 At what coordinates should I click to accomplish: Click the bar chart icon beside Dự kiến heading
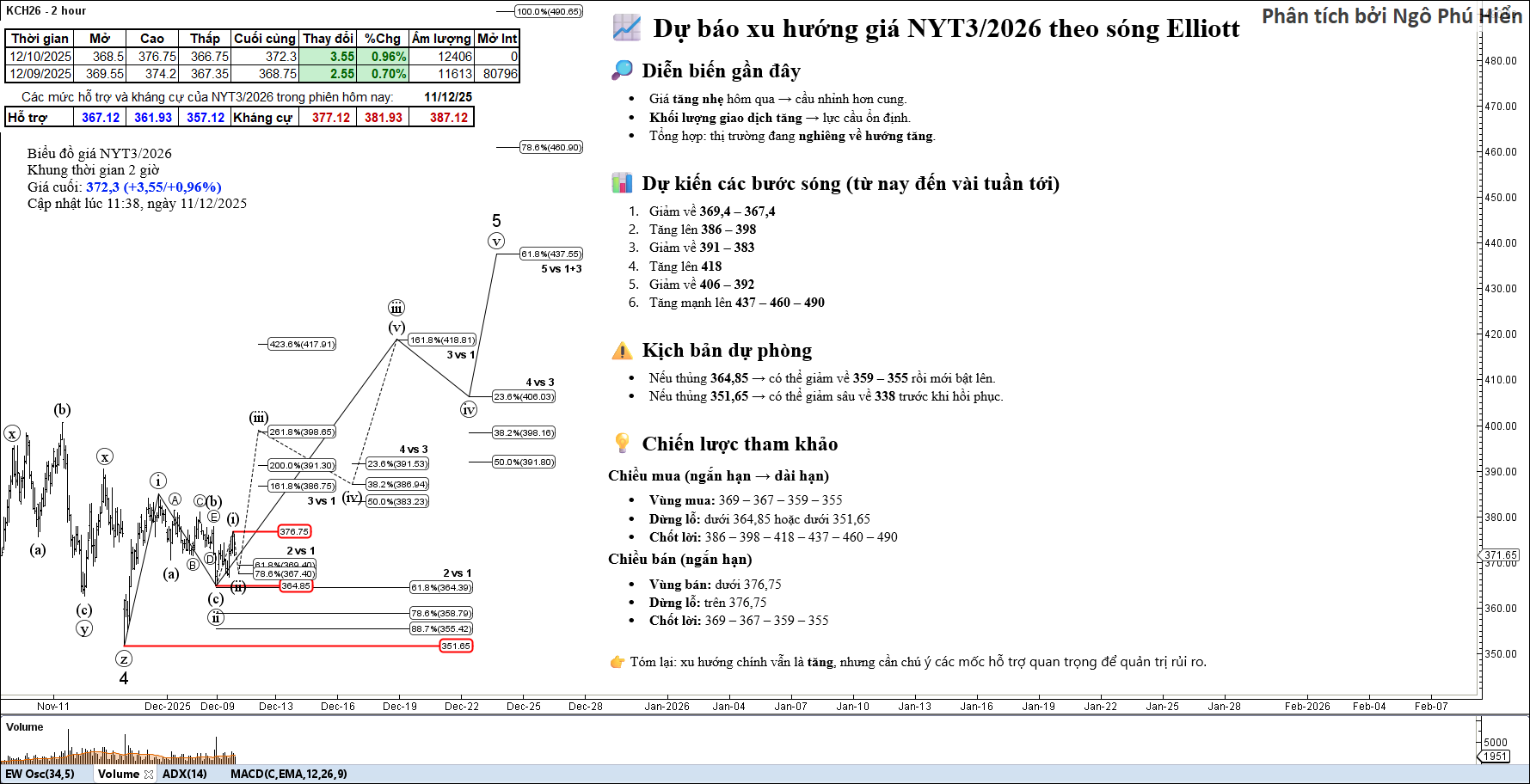coord(622,183)
